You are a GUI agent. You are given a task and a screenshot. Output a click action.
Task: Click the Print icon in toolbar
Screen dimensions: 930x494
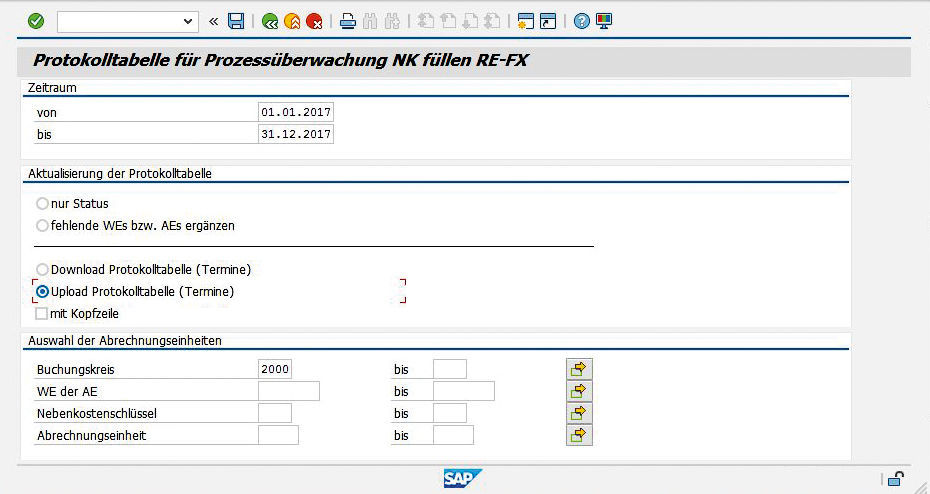pos(347,21)
